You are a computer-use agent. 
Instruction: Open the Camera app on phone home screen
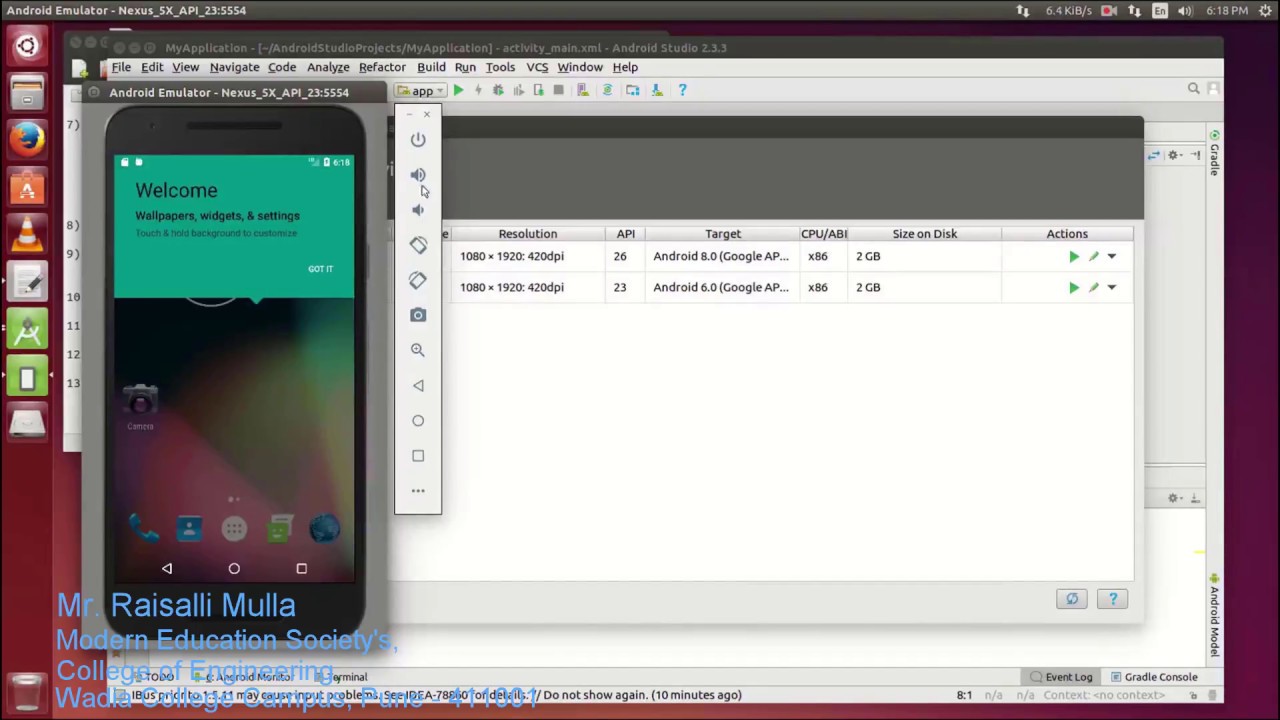[140, 404]
